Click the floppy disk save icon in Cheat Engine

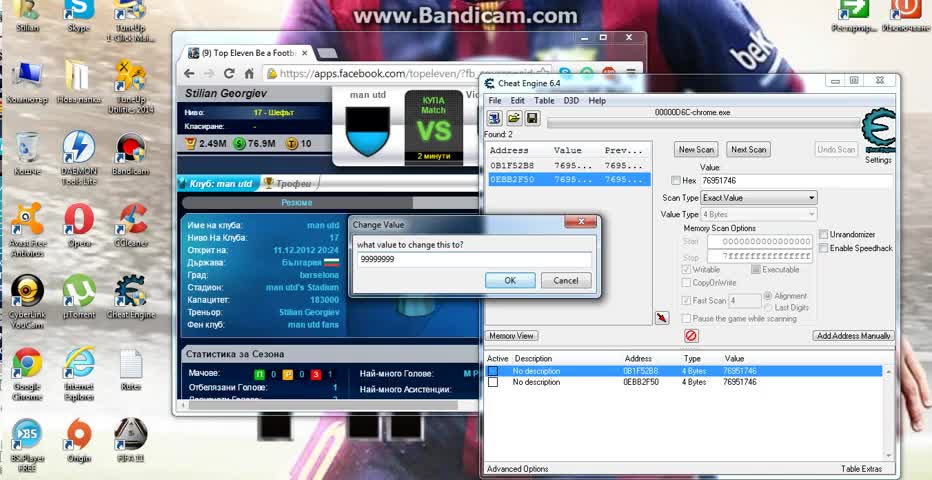533,118
